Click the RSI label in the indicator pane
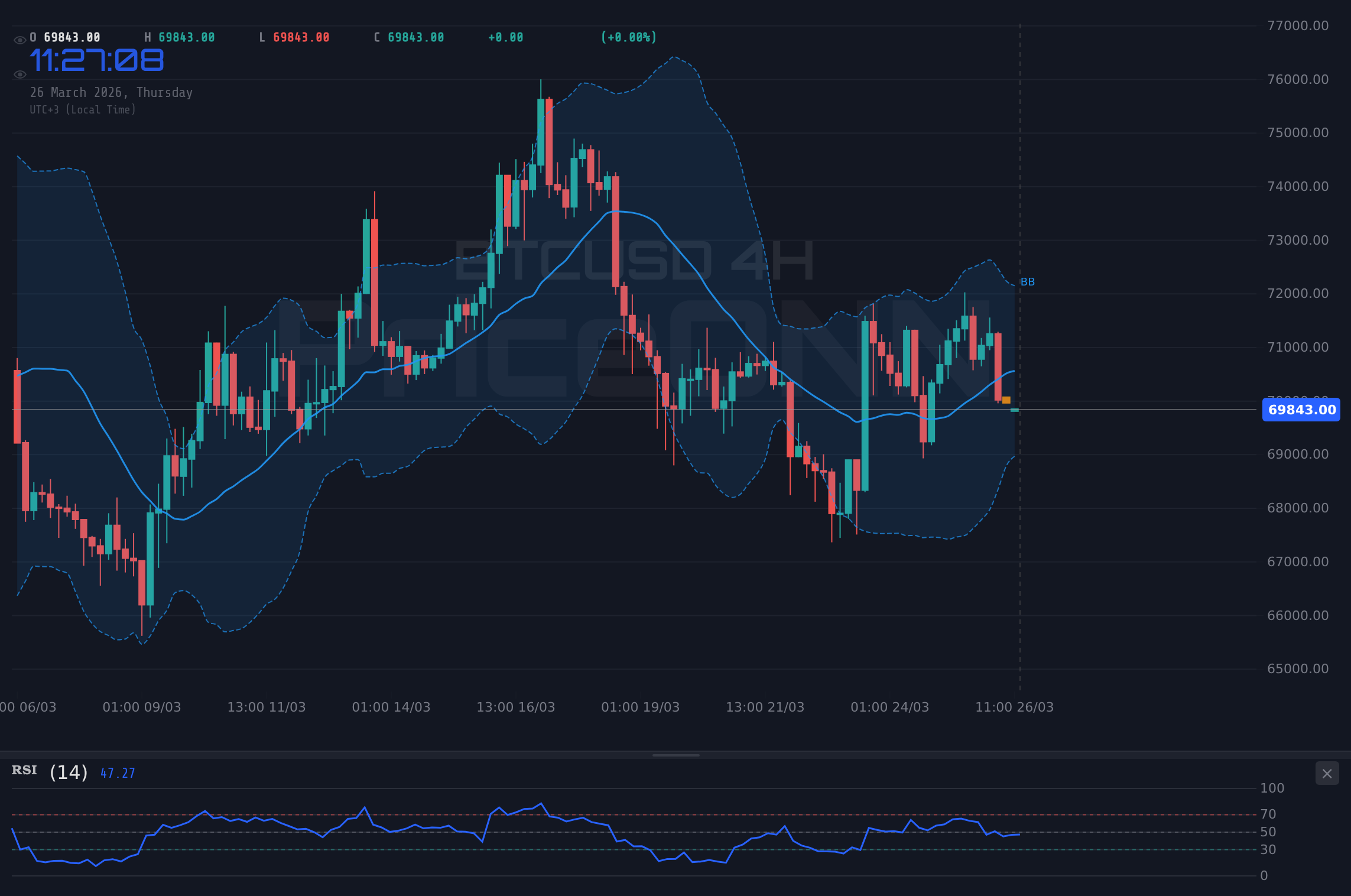 24,771
